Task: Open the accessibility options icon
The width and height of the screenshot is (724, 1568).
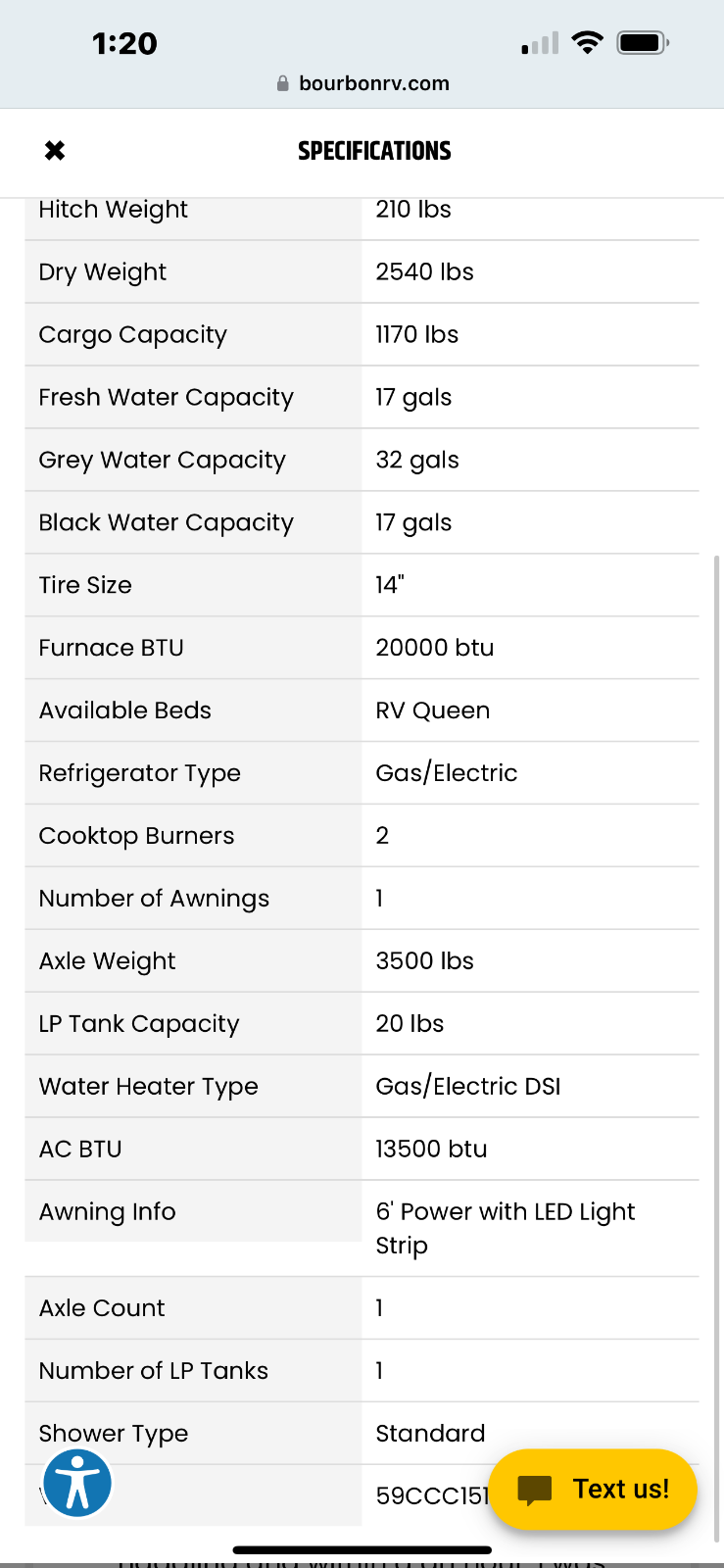Action: tap(77, 1484)
